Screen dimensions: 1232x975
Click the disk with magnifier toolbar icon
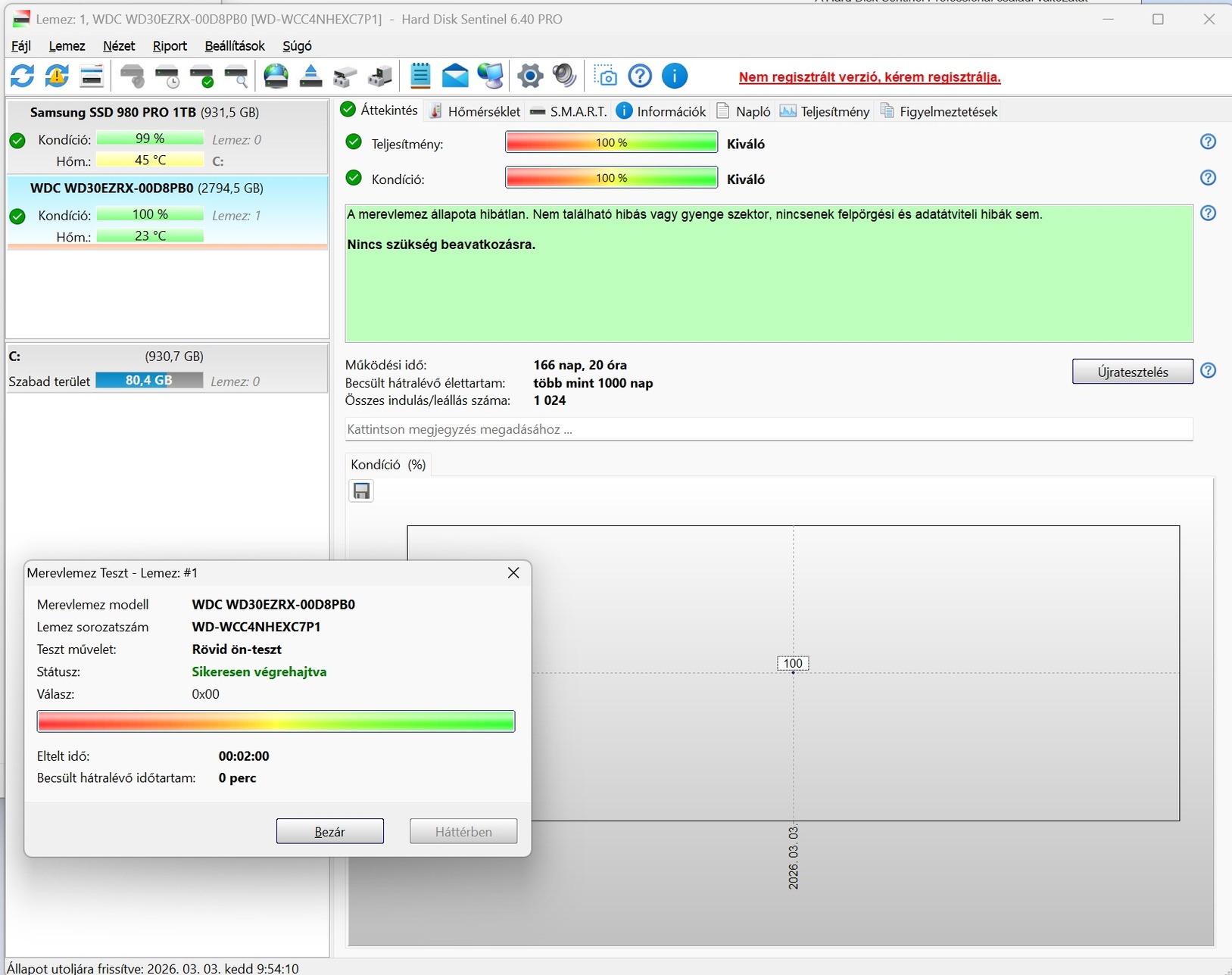click(x=236, y=76)
